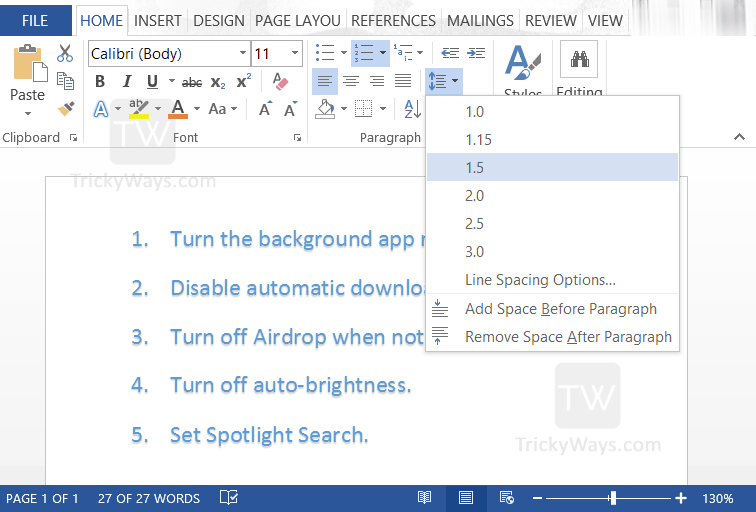Switch to Web Layout view icon

tap(507, 498)
